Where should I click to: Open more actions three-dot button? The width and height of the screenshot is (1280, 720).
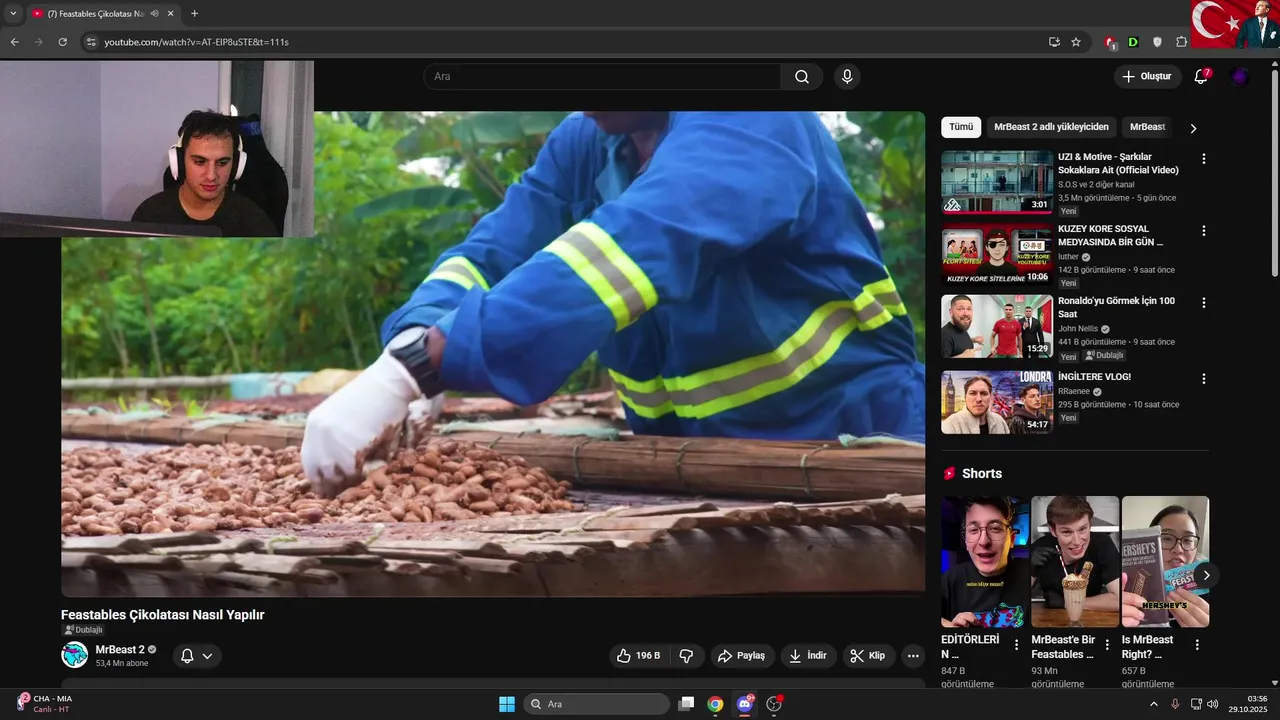tap(912, 656)
